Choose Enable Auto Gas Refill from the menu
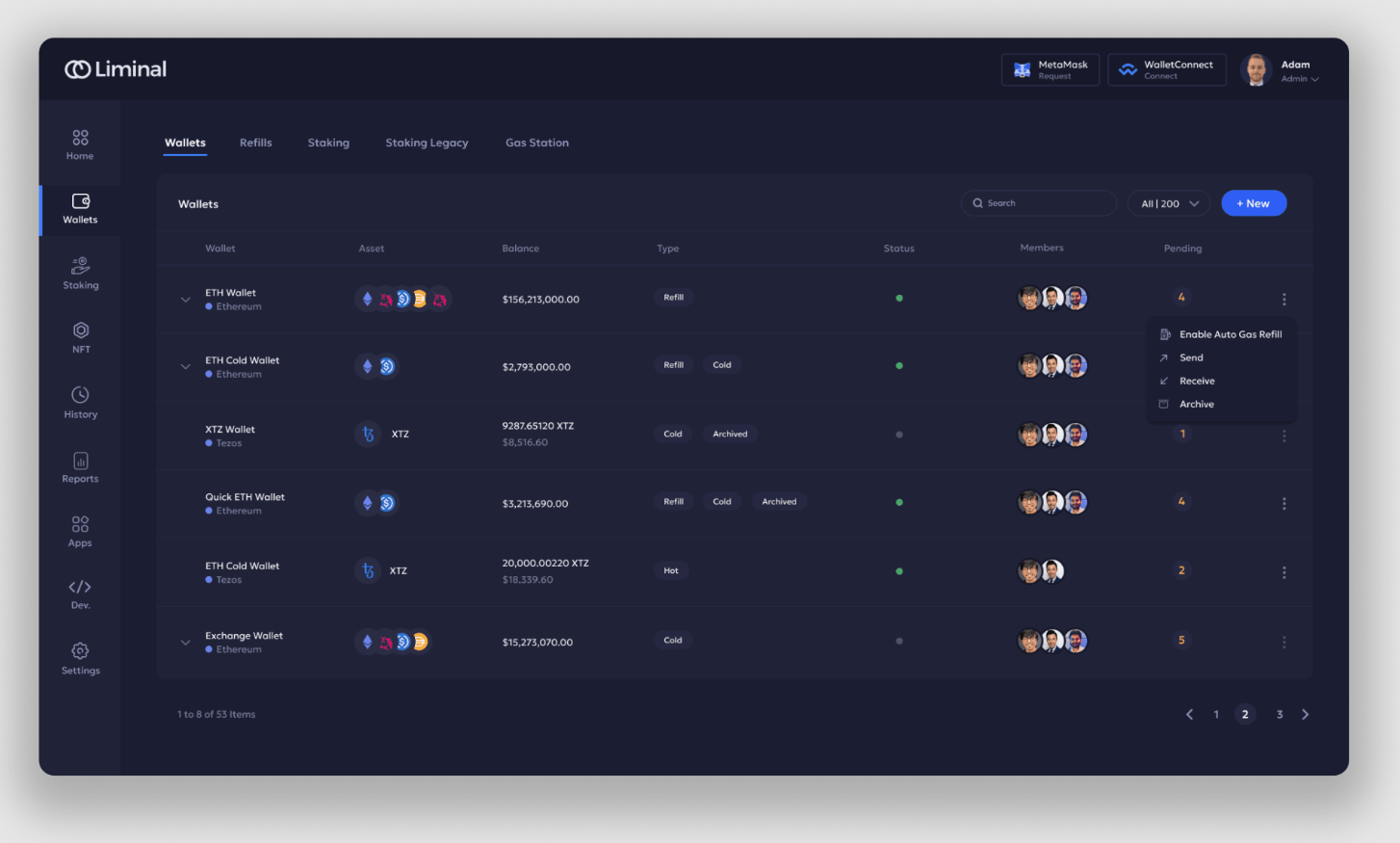 click(x=1221, y=334)
